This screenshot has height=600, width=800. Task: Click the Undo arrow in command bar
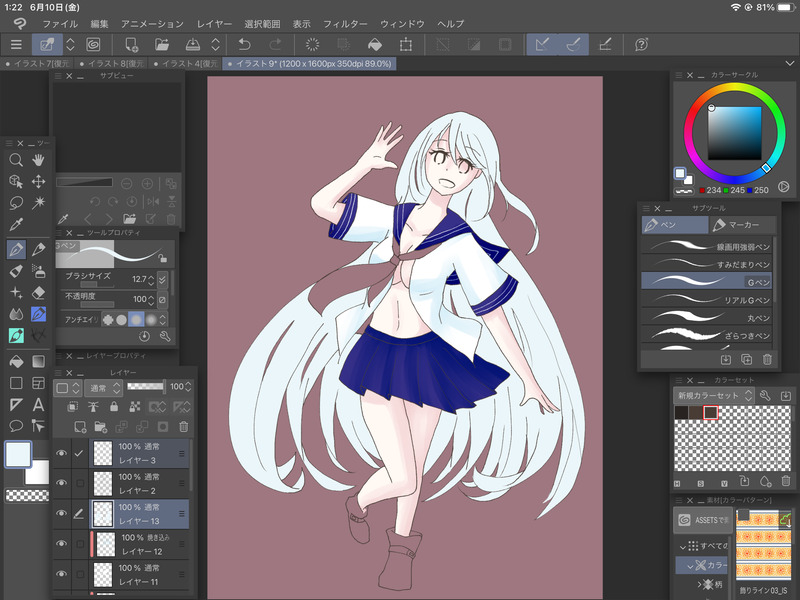coord(244,44)
